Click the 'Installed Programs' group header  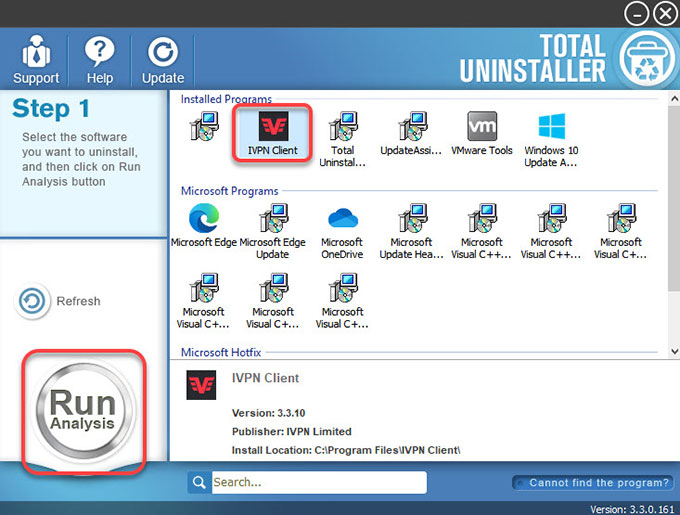pos(226,99)
